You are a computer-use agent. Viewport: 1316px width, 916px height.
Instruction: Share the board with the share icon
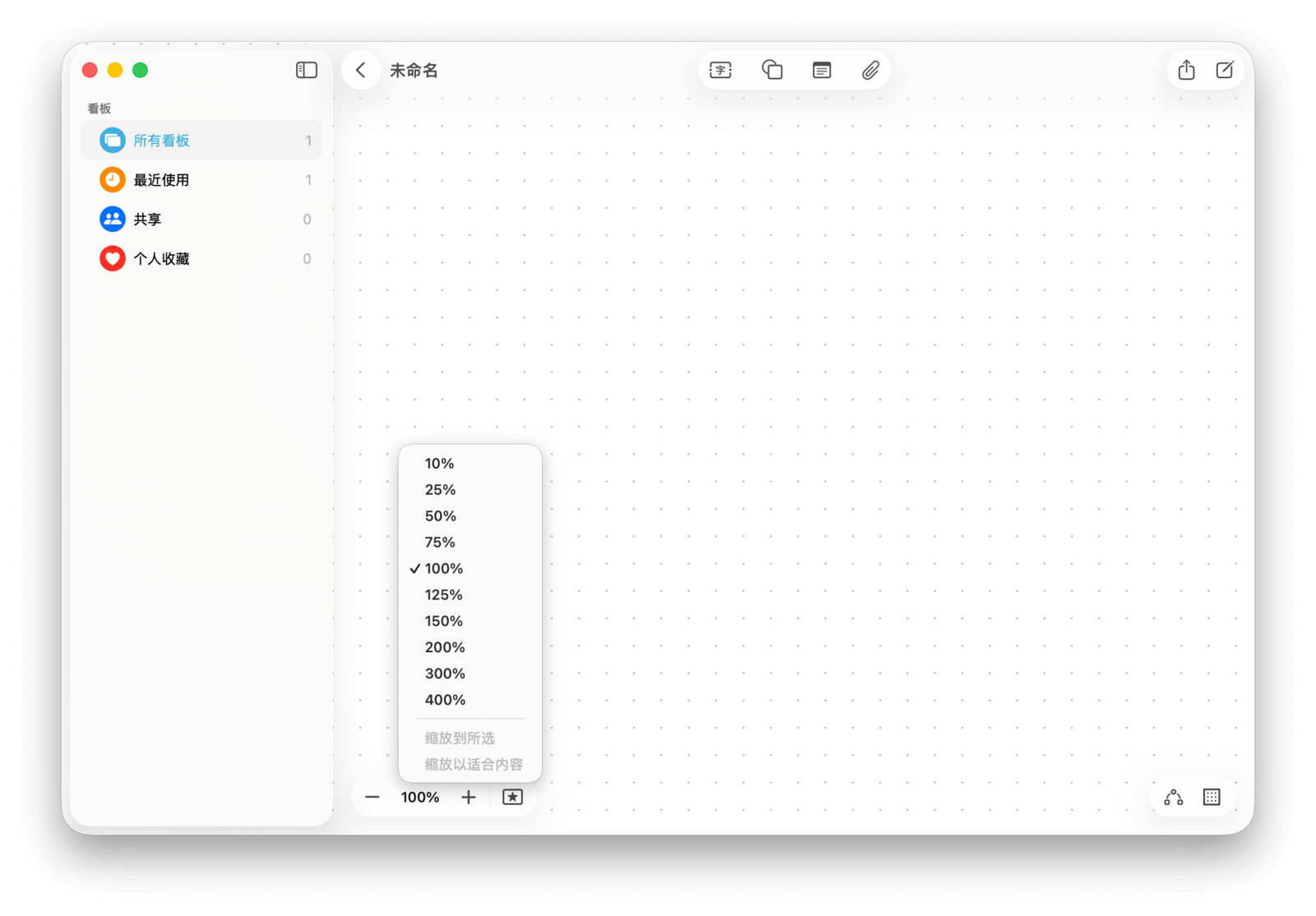[x=1186, y=70]
